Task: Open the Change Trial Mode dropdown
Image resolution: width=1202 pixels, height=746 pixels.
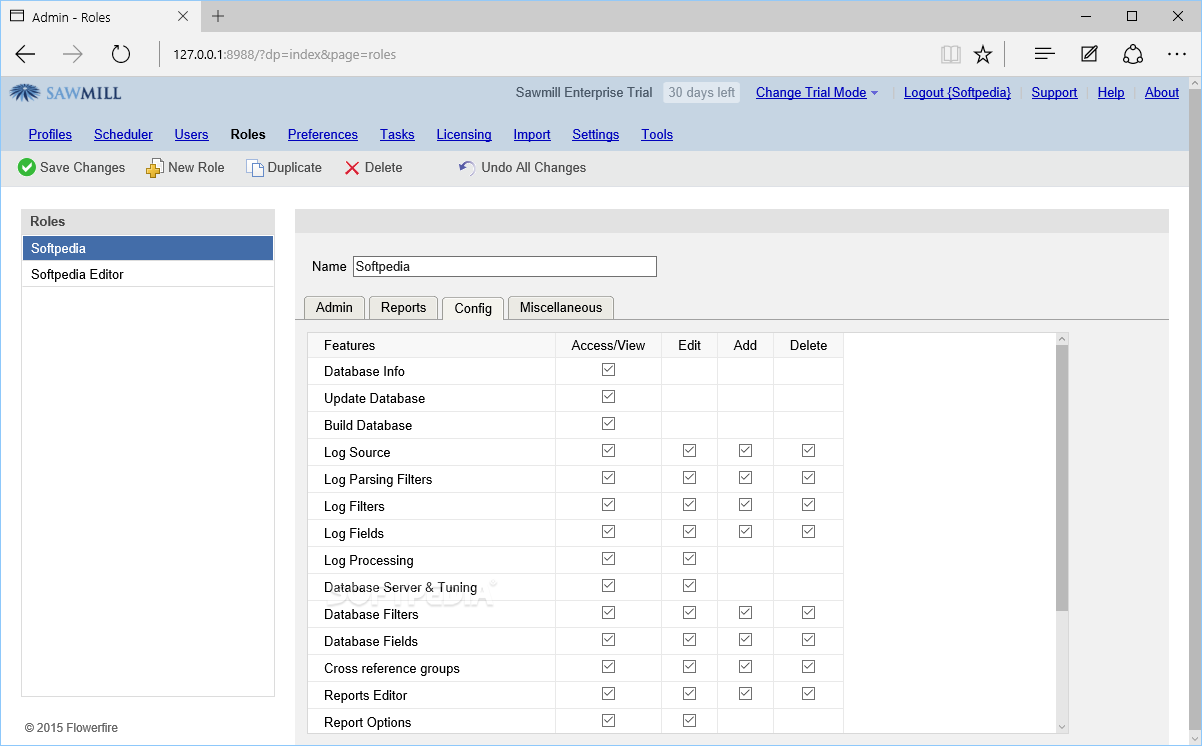Action: tap(817, 93)
